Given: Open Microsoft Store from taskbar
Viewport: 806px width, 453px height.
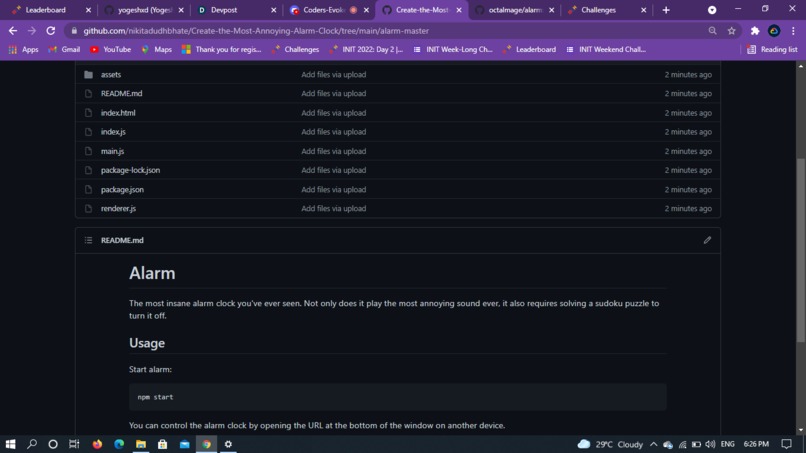Looking at the screenshot, I should (x=162, y=444).
